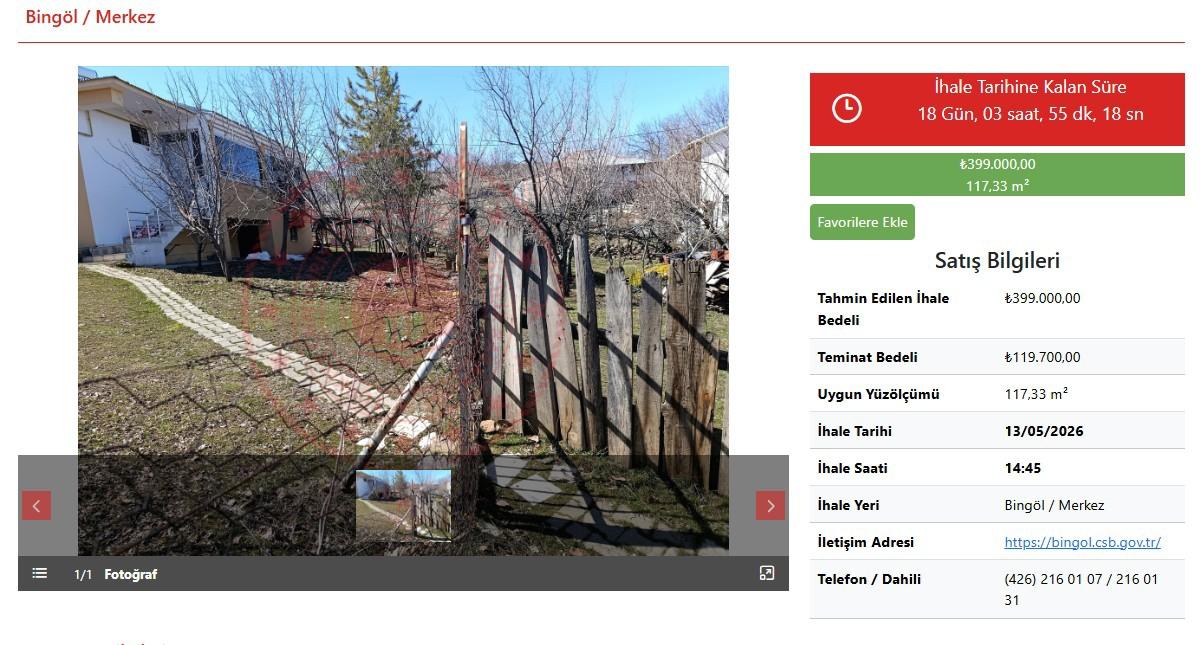Add listing via Favorilere Ekle button
Screen dimensions: 1200x645
(x=862, y=222)
